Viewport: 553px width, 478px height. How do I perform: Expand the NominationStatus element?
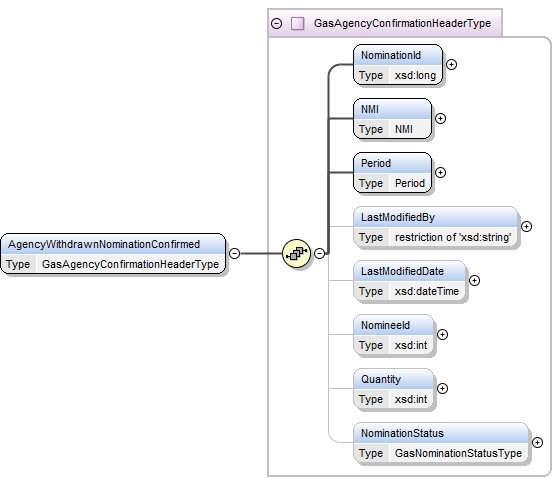(x=537, y=442)
